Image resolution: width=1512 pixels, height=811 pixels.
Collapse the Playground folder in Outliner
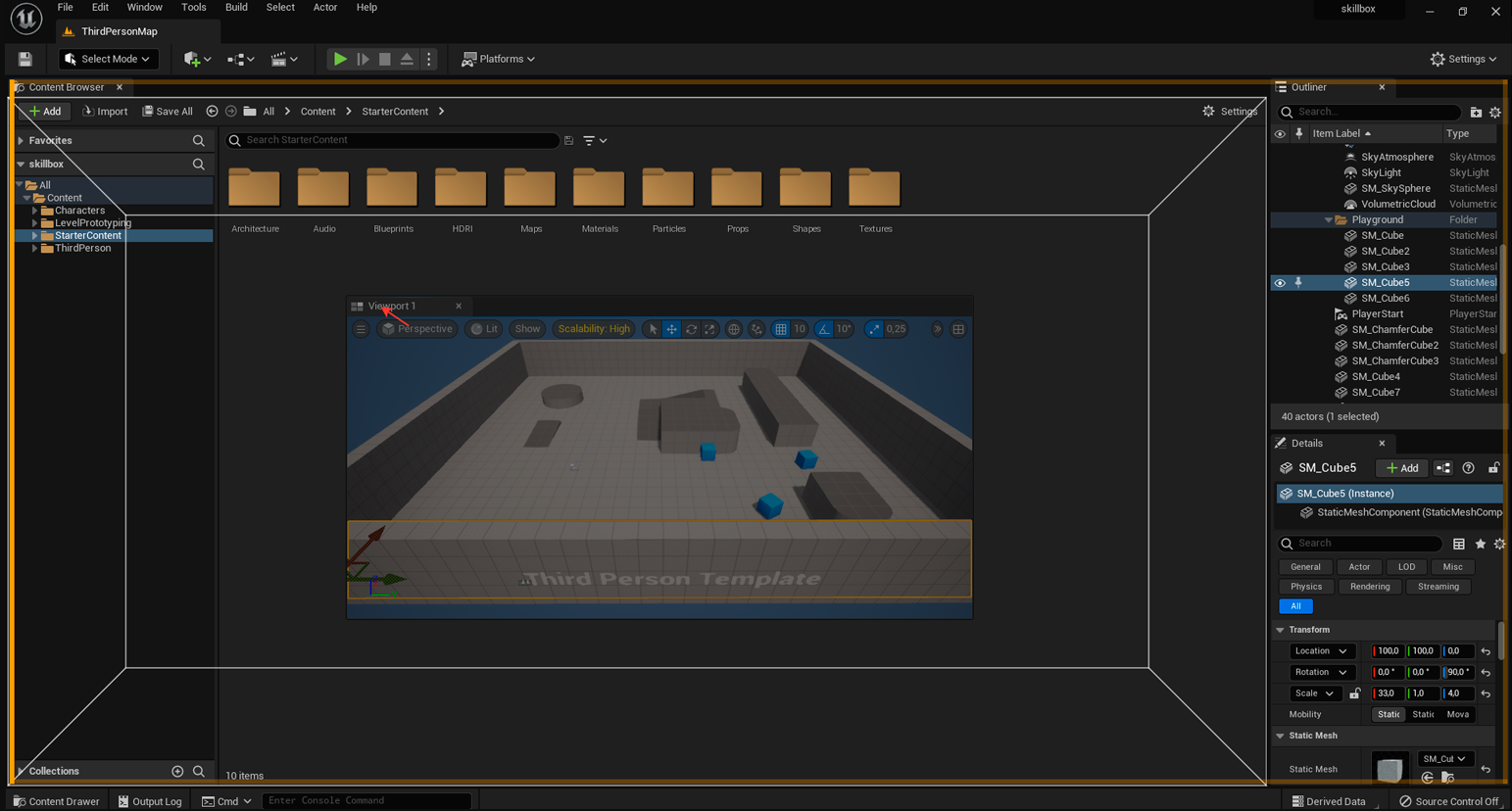click(x=1329, y=220)
